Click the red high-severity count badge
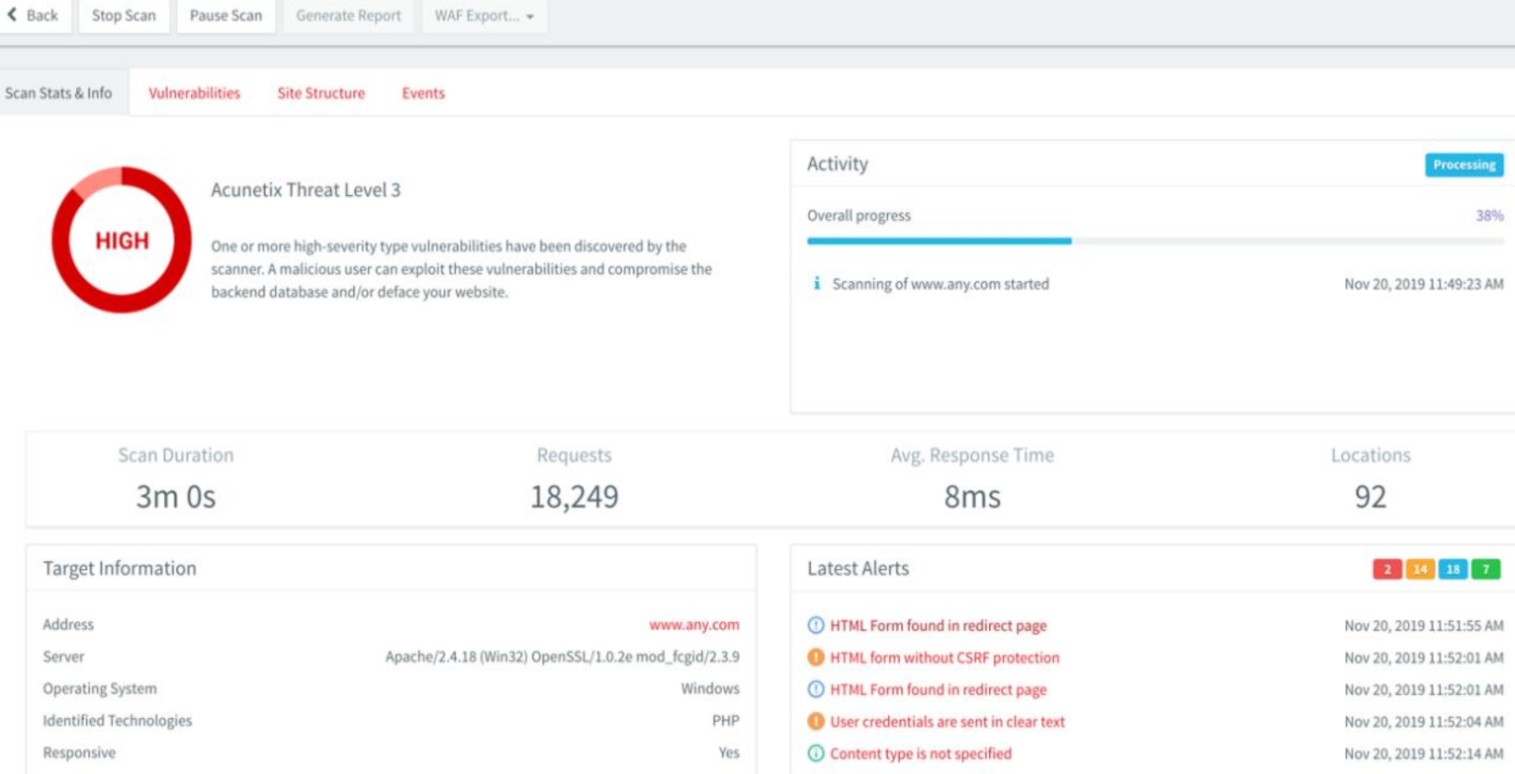Viewport: 1515px width, 774px height. coord(1387,569)
